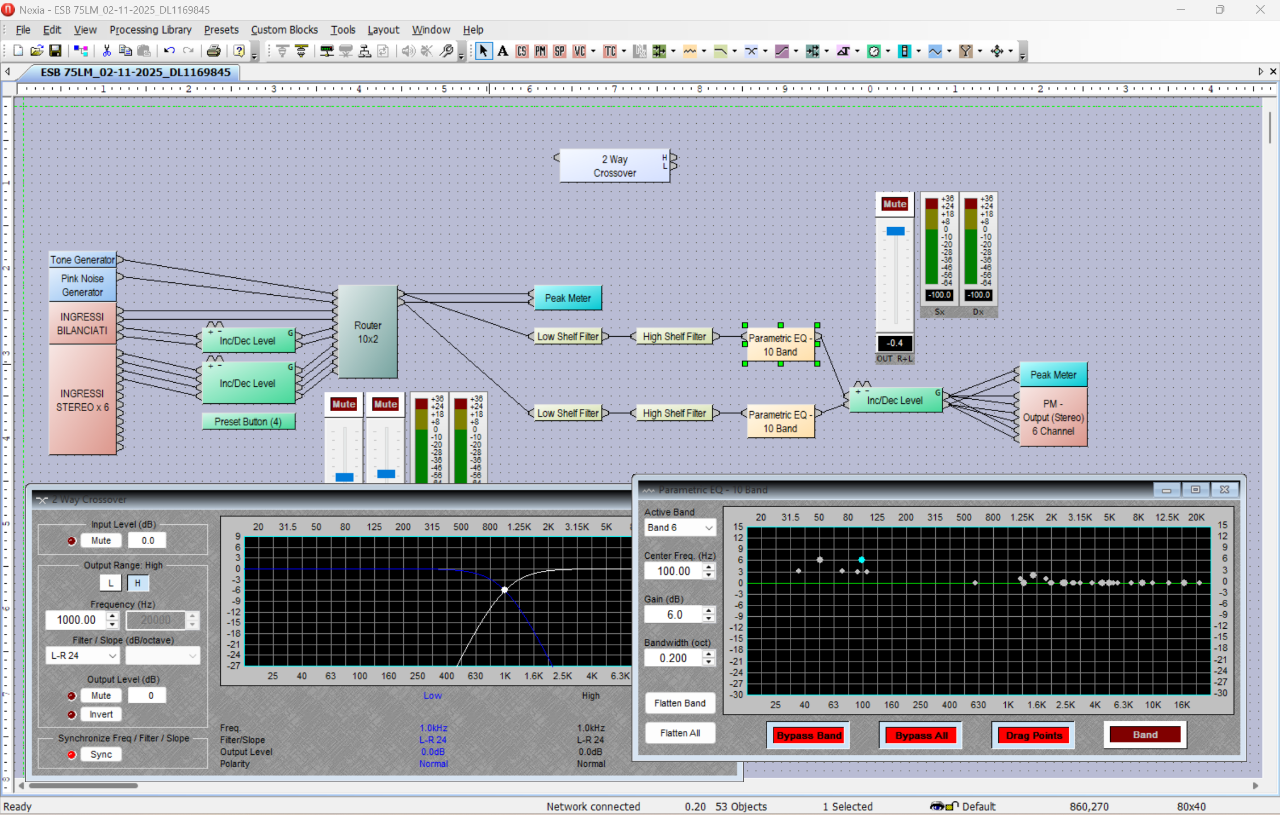Click the Print icon in the toolbar

(213, 51)
